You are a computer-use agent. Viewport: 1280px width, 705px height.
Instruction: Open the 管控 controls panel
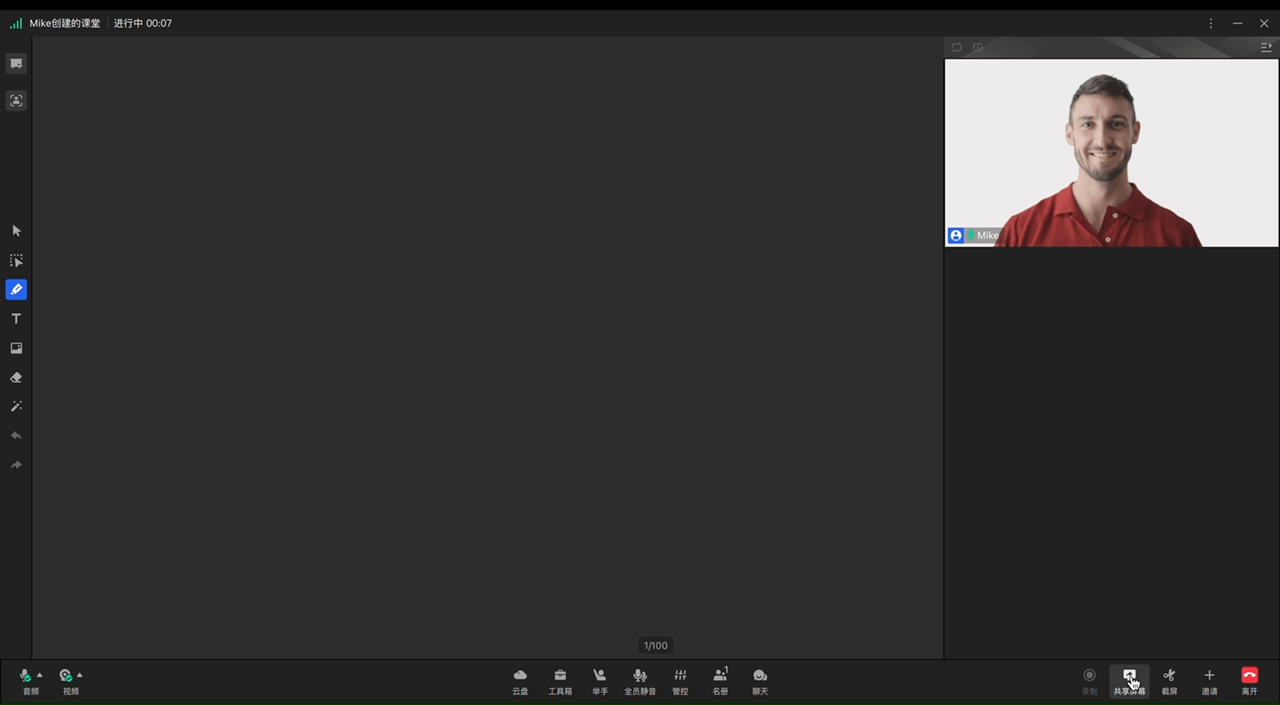(680, 682)
